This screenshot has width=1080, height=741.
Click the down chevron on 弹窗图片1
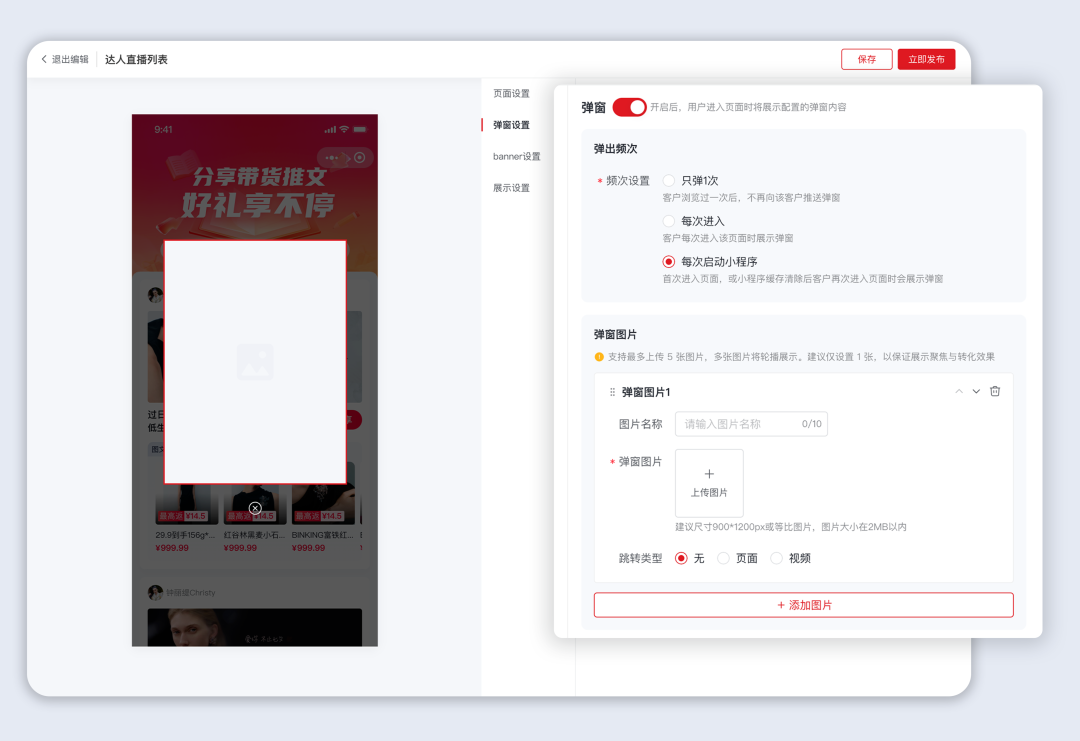[x=976, y=391]
